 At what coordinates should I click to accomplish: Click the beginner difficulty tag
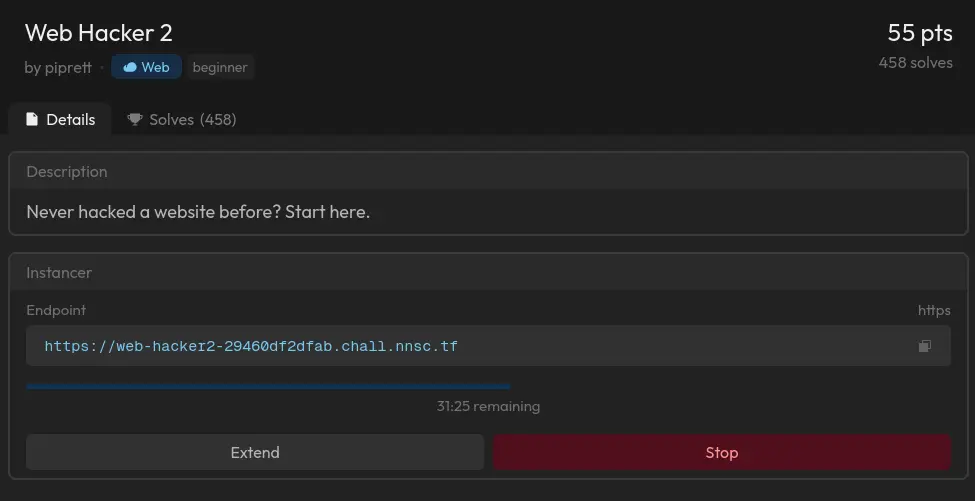[219, 67]
